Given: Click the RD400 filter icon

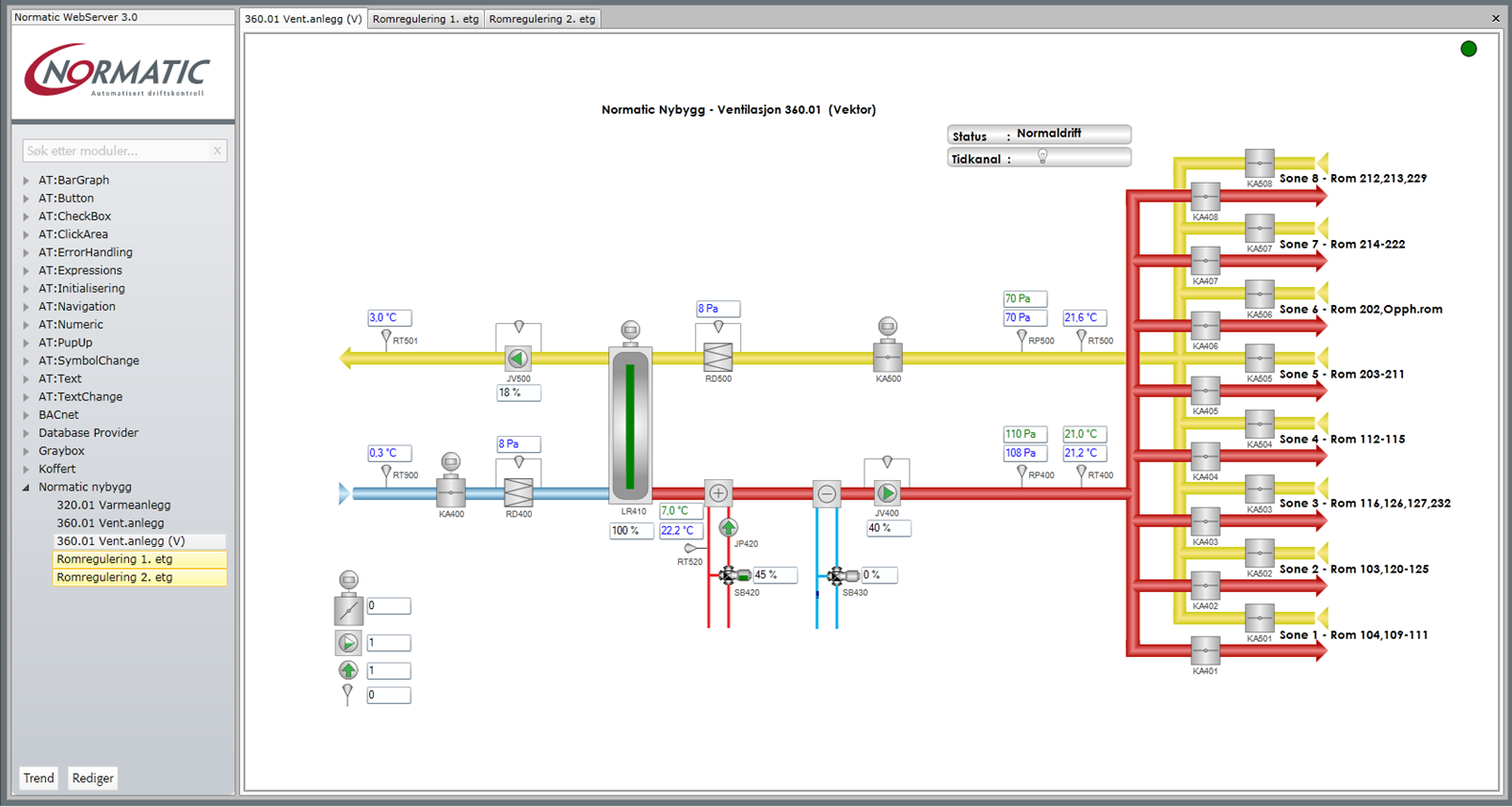Looking at the screenshot, I should point(518,493).
